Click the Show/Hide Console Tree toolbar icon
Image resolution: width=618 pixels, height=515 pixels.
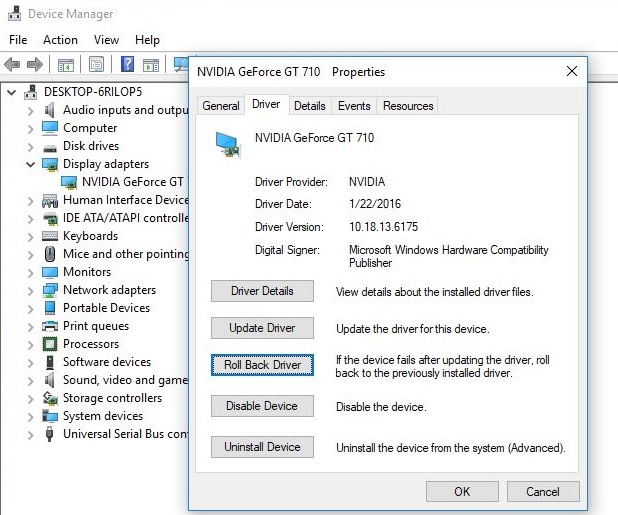(65, 64)
